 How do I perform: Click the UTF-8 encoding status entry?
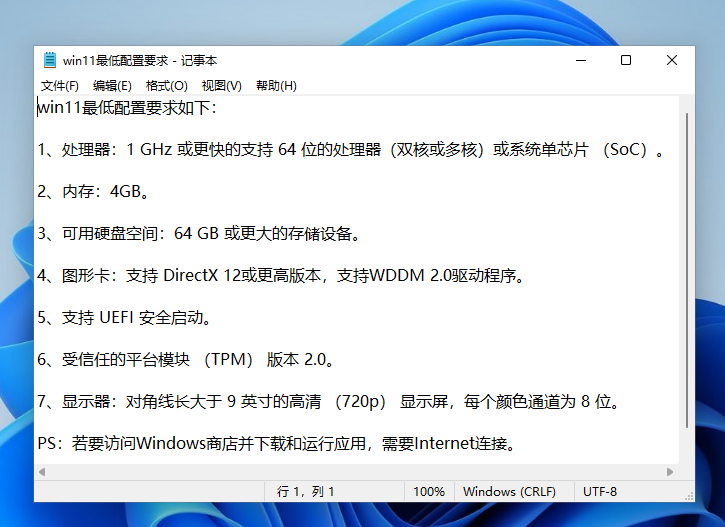tap(600, 491)
